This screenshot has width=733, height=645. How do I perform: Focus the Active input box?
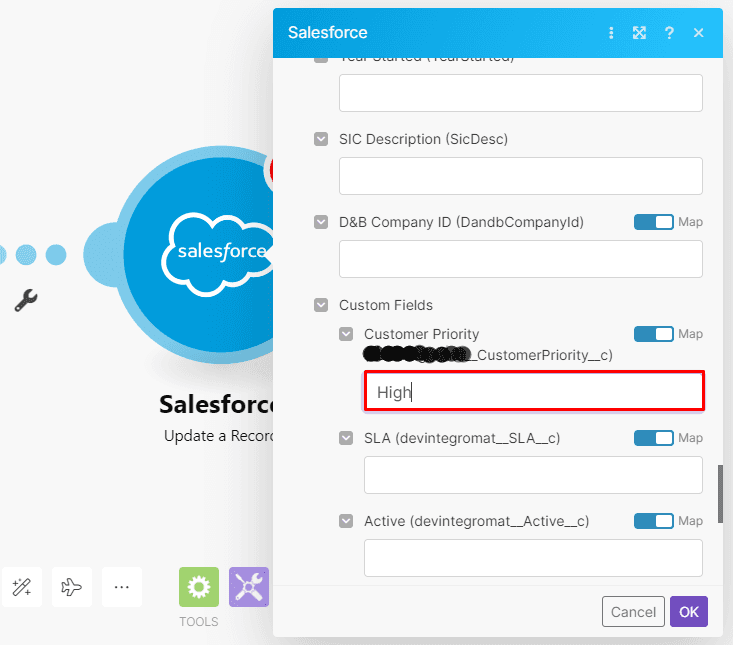tap(533, 559)
